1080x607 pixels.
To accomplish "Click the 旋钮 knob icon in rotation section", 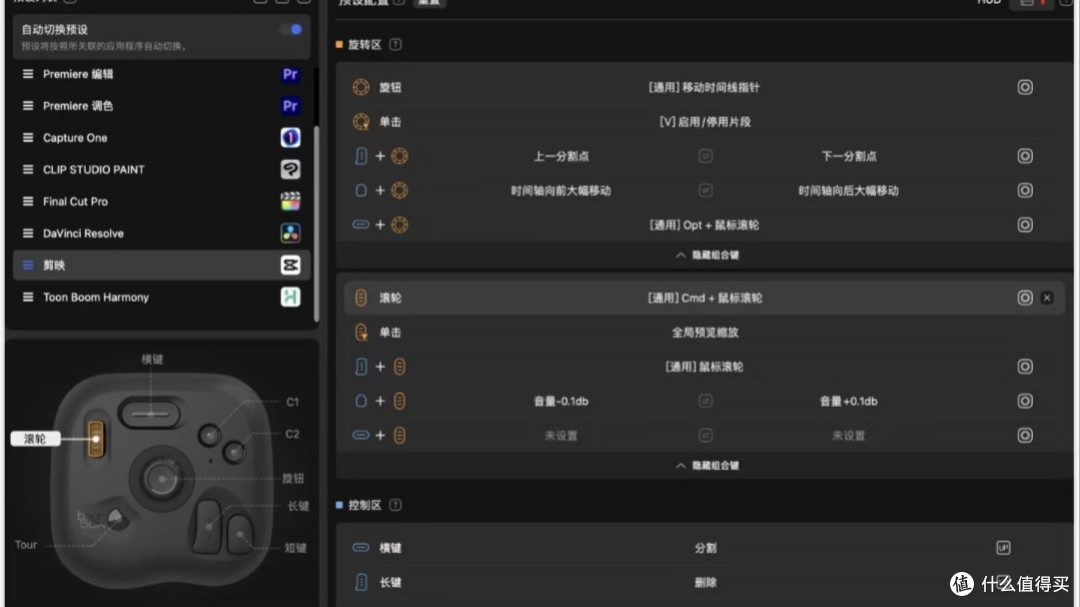I will click(361, 88).
